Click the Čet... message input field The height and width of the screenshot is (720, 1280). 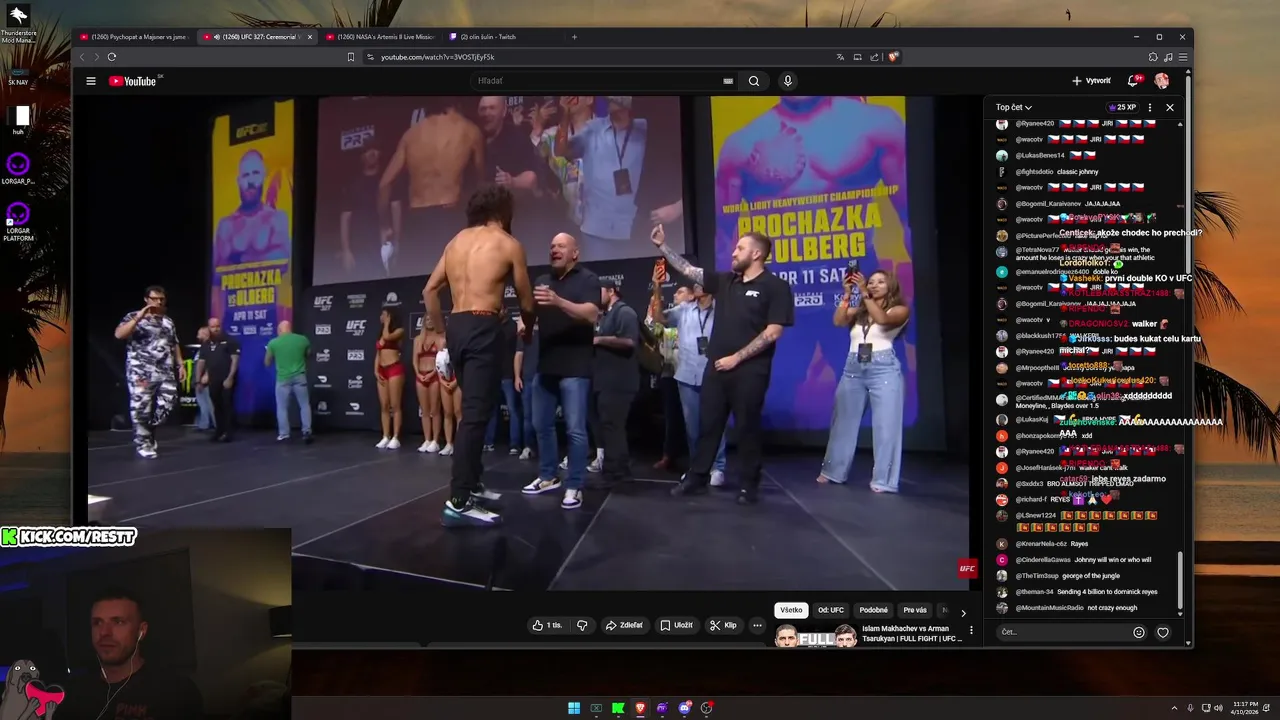(1062, 632)
